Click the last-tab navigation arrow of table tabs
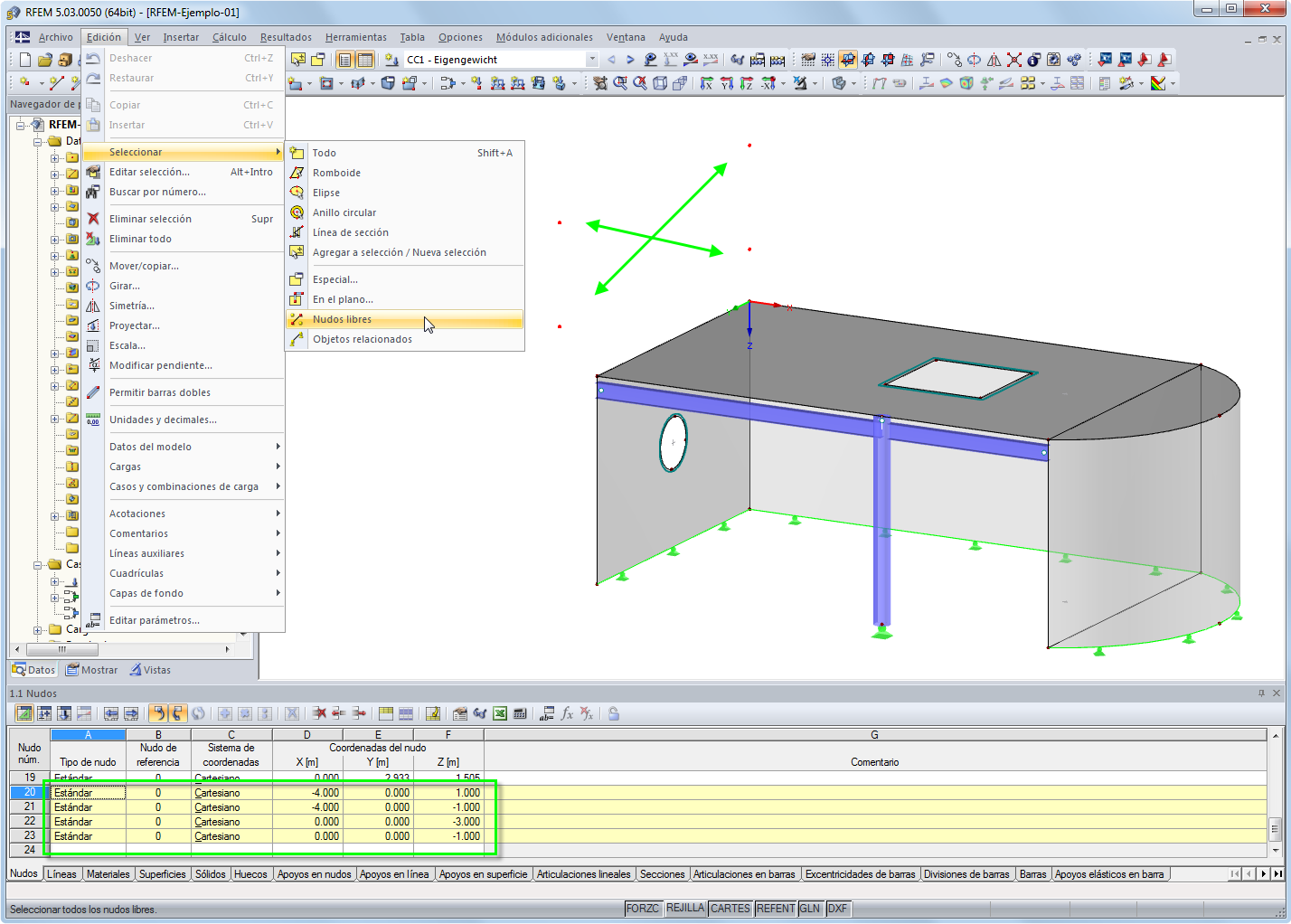 tap(1277, 874)
